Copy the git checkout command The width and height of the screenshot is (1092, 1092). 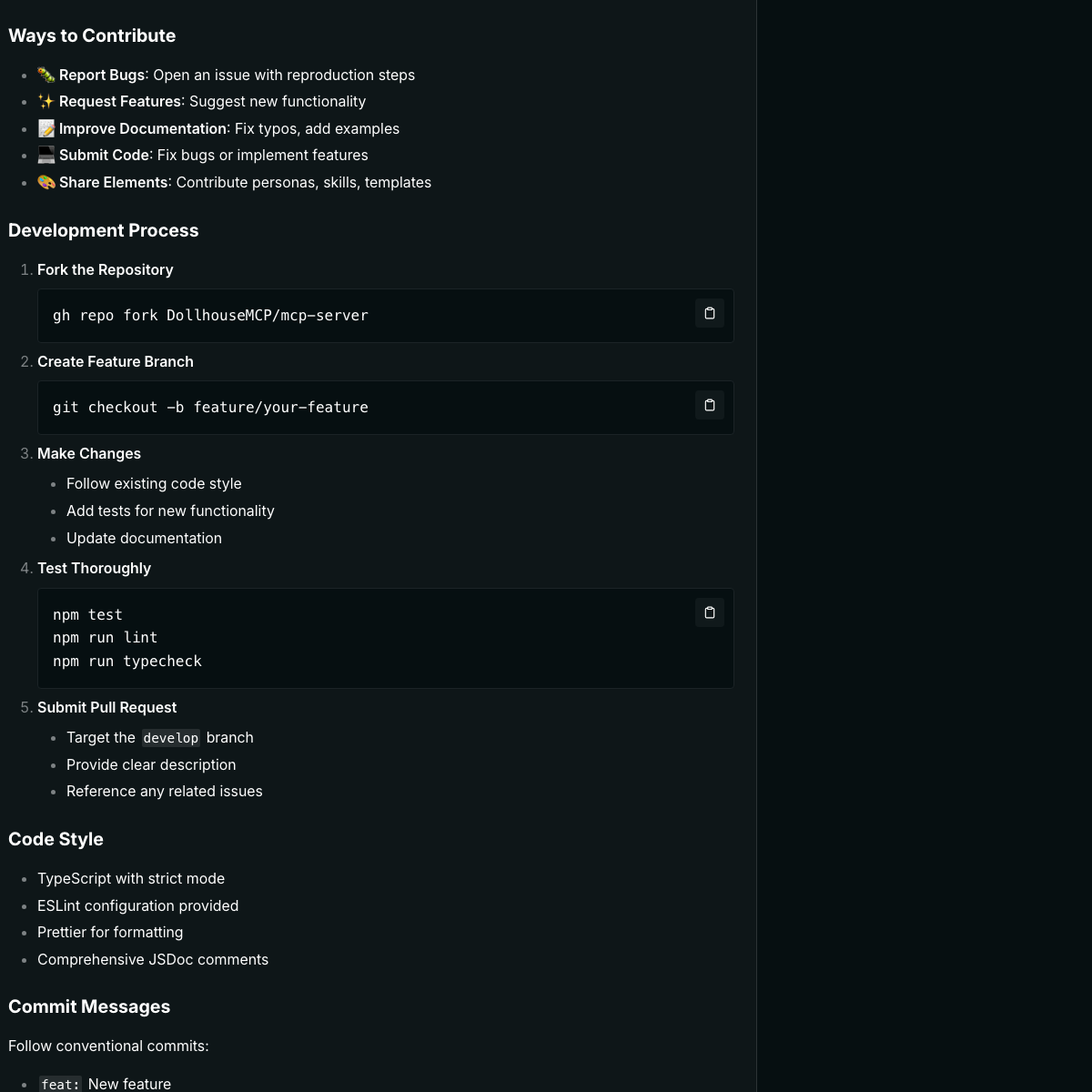pyautogui.click(x=710, y=405)
